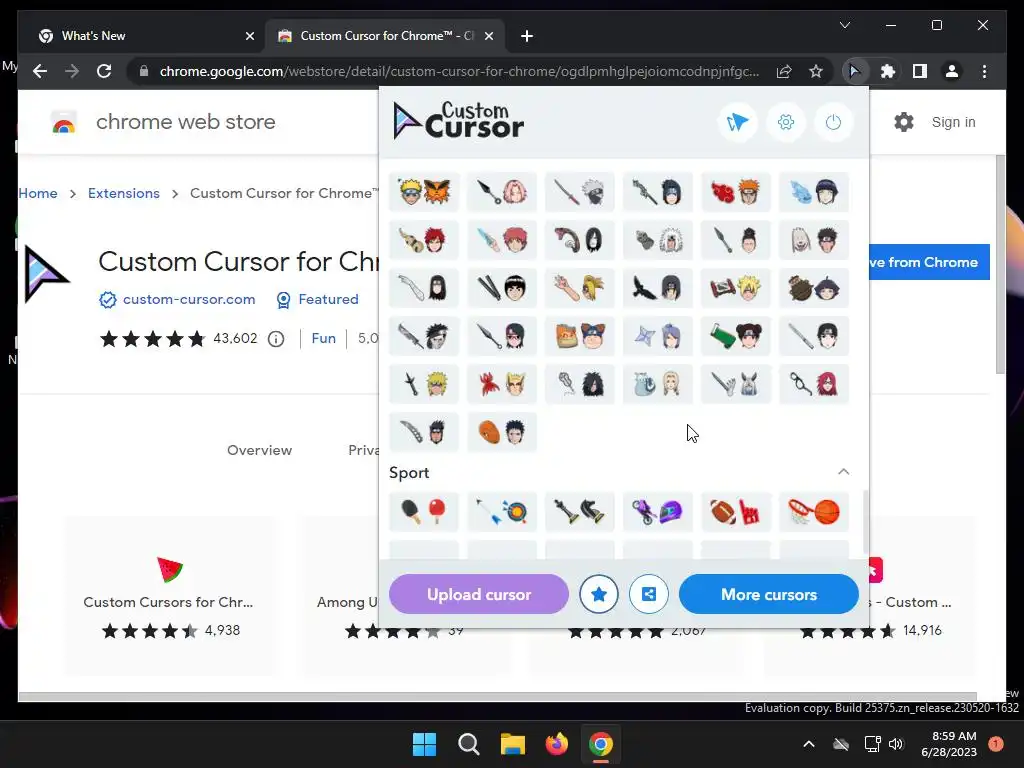1024x768 pixels.
Task: Click the address bar URL field
Action: tap(459, 71)
